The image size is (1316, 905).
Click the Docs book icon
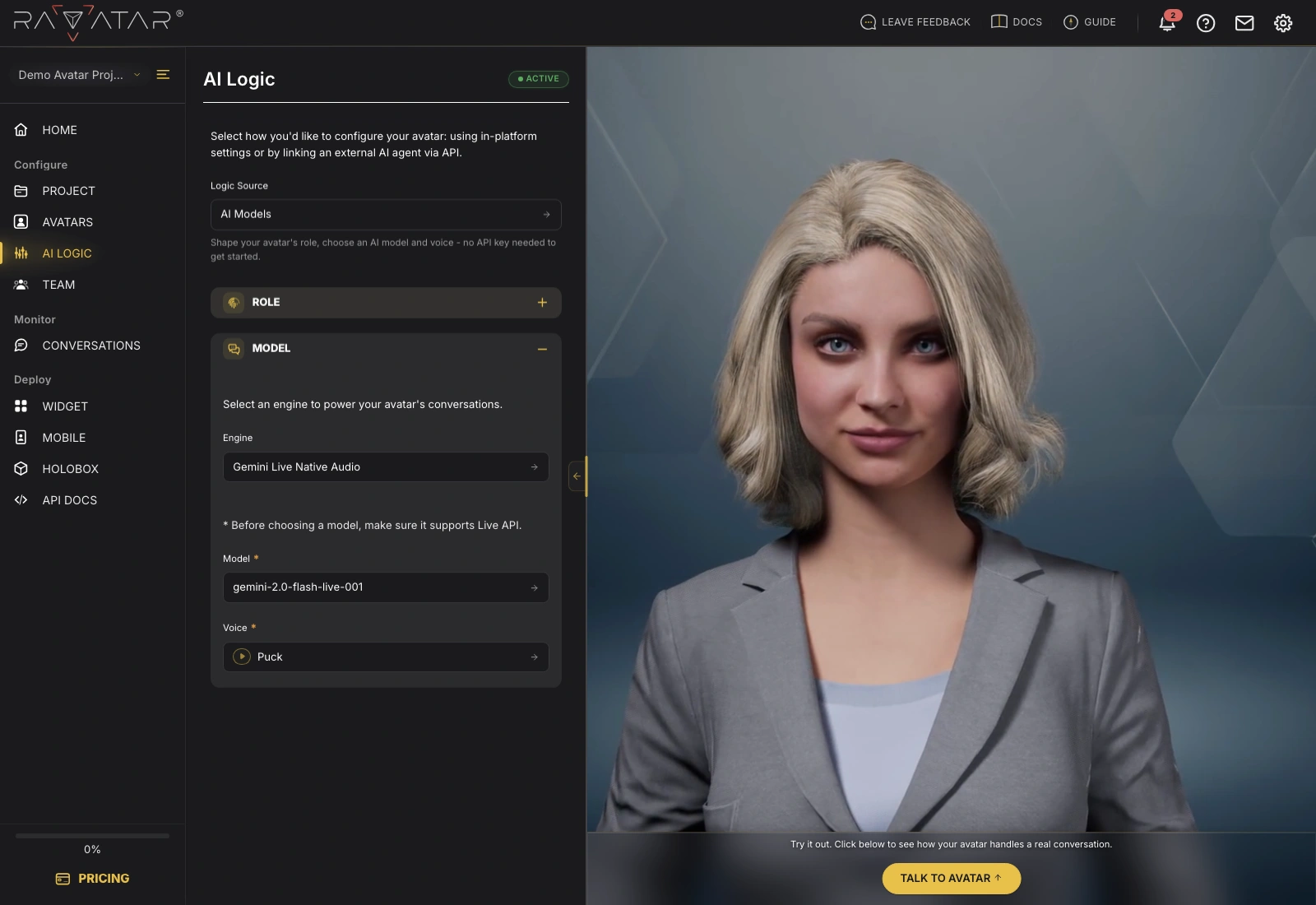coord(999,22)
